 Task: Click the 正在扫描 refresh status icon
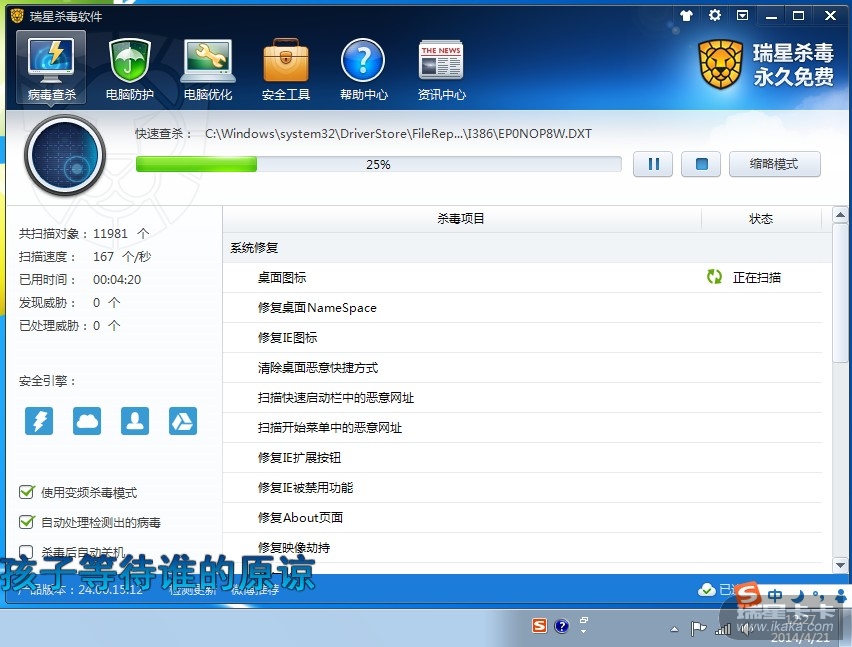pyautogui.click(x=715, y=277)
